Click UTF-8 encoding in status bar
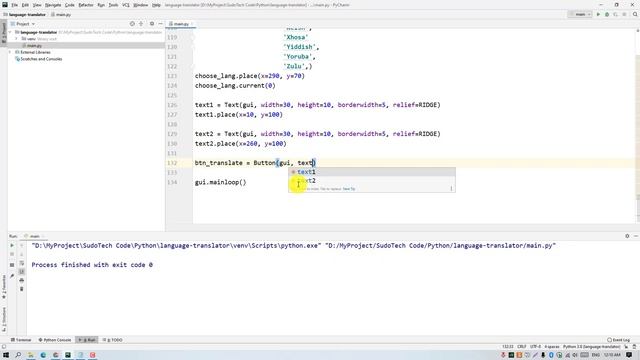 coord(535,347)
